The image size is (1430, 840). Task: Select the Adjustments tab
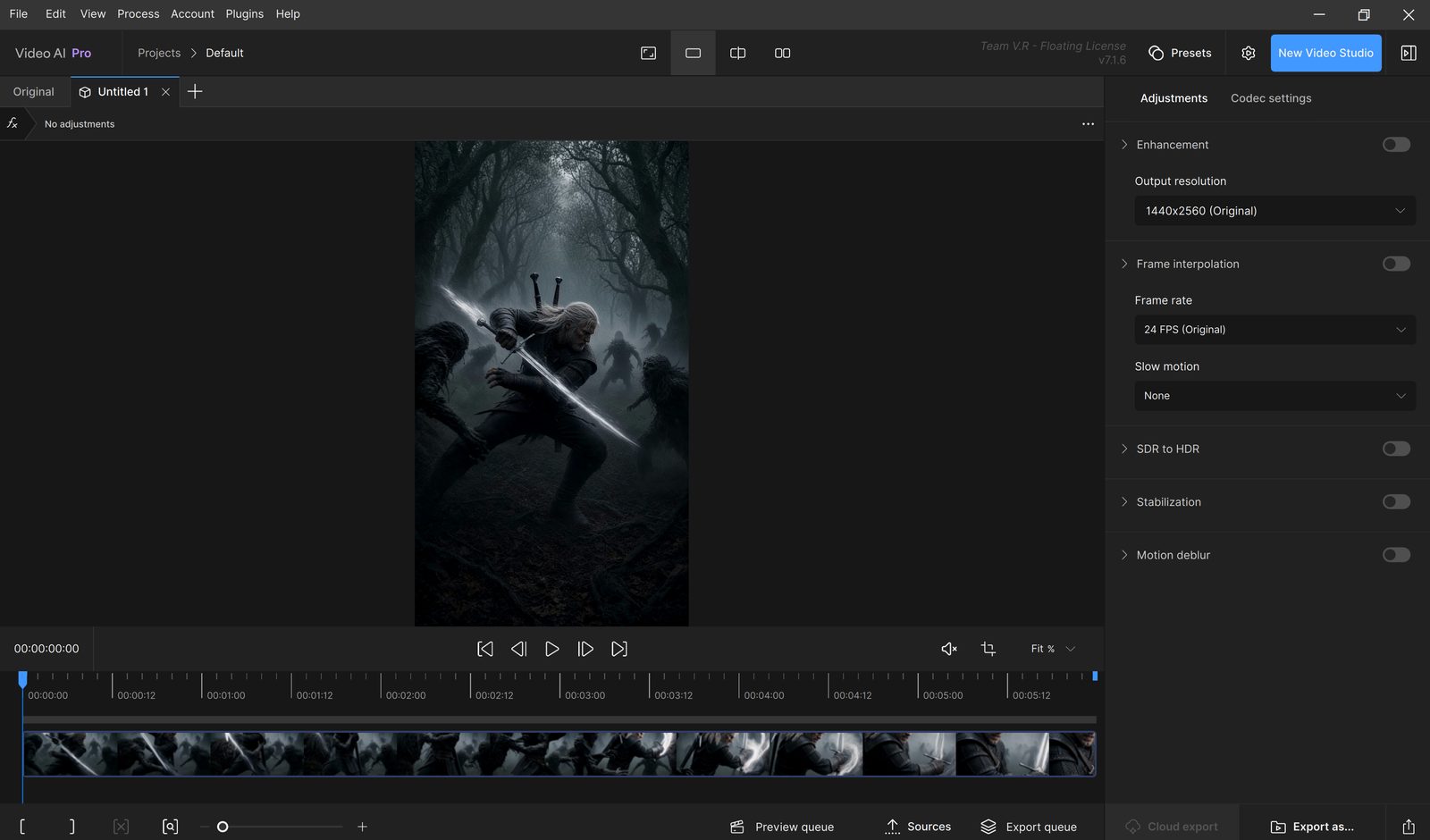pyautogui.click(x=1173, y=98)
